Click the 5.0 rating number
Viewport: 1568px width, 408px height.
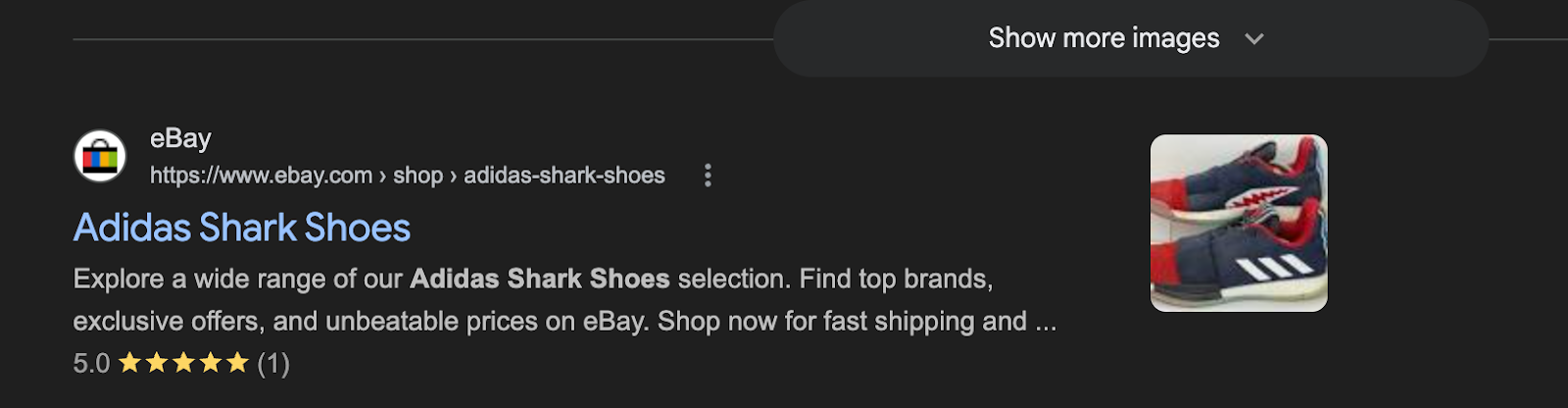click(91, 364)
